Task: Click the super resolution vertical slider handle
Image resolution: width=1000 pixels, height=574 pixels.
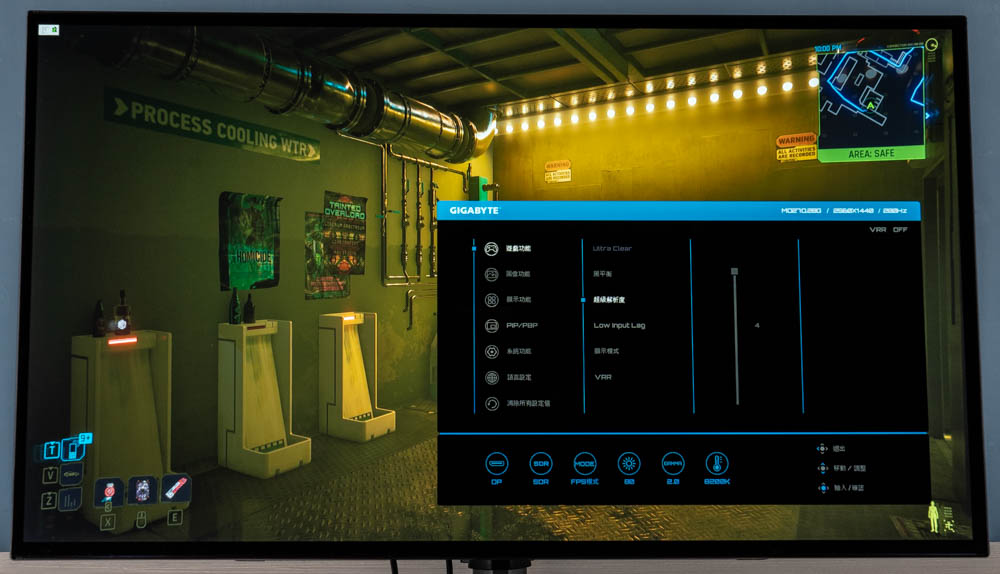Action: point(734,271)
